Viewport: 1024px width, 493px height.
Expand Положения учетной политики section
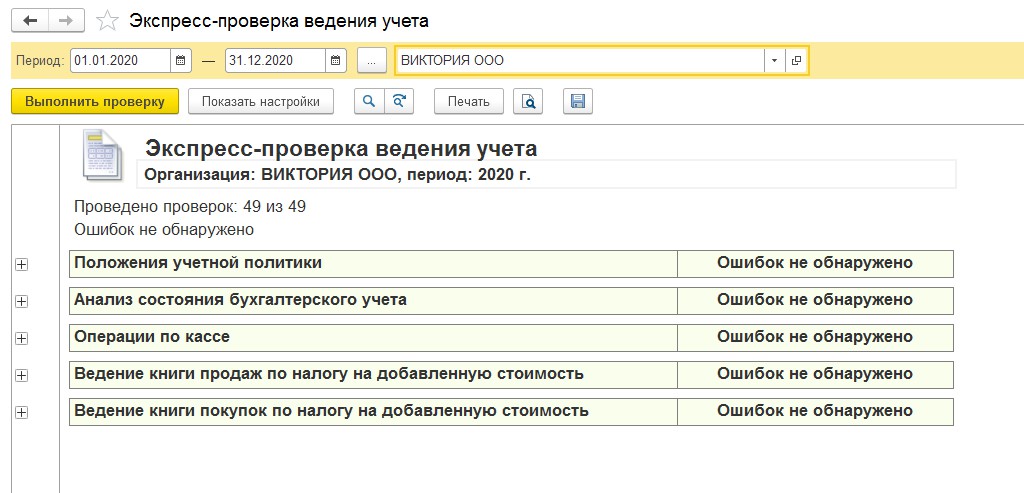point(22,264)
